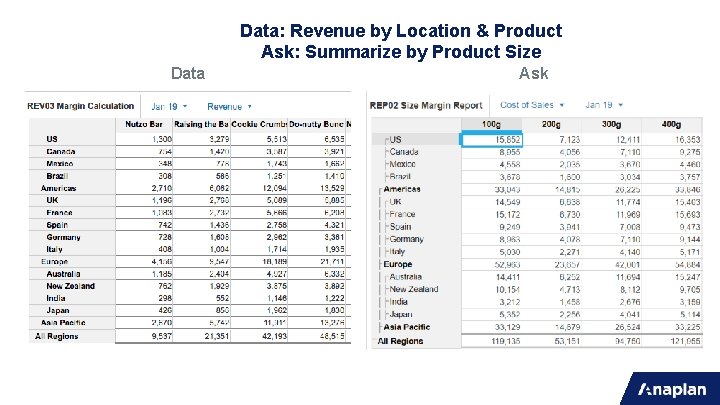Select the India row in REP02 report
The height and width of the screenshot is (405, 720).
[399, 302]
